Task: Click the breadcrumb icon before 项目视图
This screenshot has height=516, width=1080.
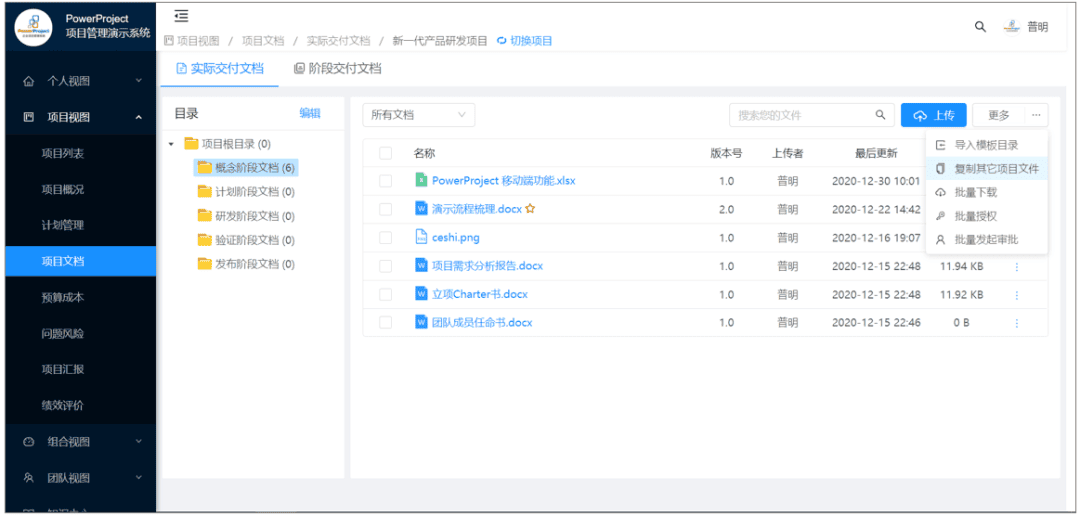Action: click(x=169, y=41)
